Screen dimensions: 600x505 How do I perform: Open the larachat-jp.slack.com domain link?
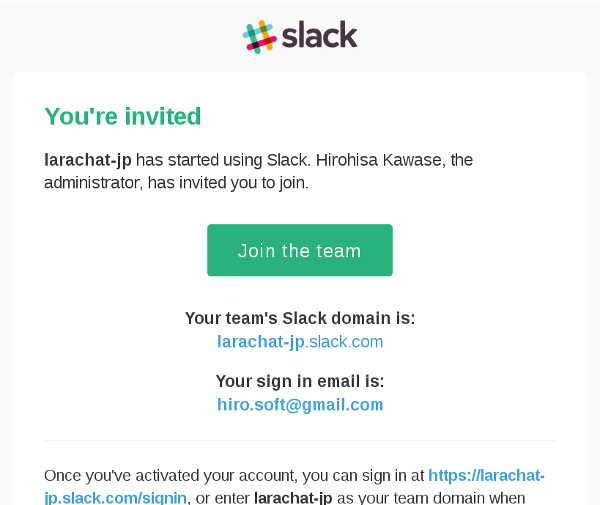[x=300, y=342]
